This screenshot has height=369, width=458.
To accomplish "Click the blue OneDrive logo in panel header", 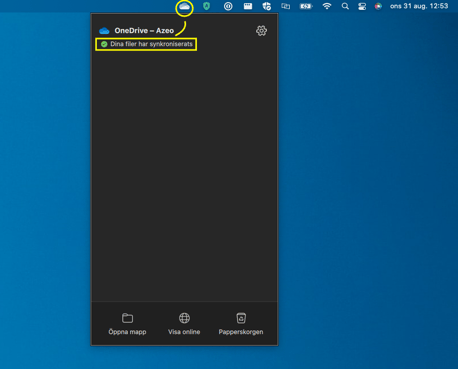I will 104,31.
